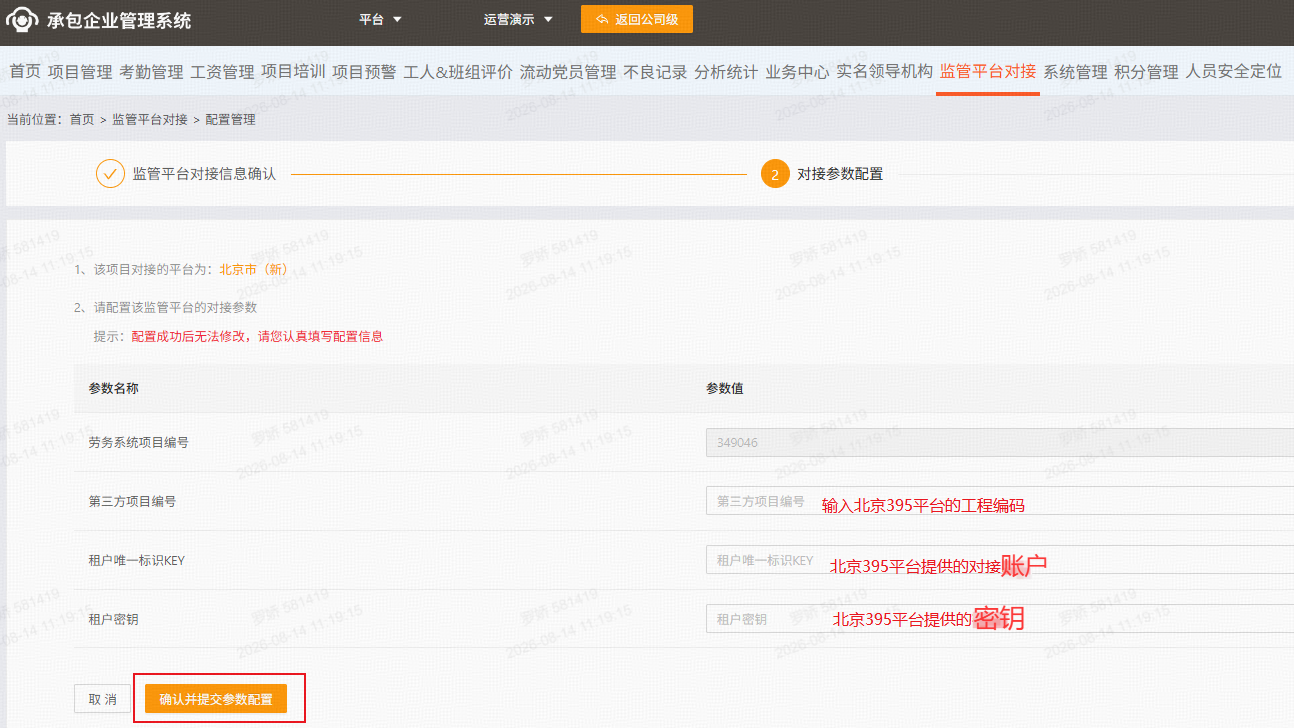Click the 首页 breadcrumb link
Viewport: 1294px width, 728px height.
tap(82, 119)
